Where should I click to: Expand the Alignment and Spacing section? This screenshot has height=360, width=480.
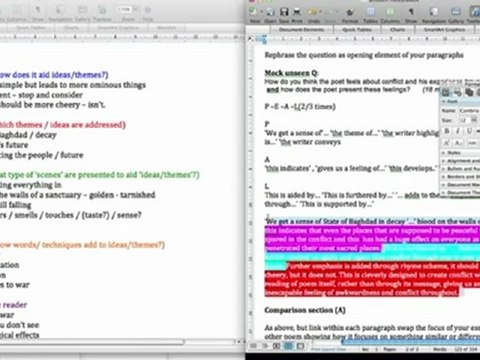[461, 161]
